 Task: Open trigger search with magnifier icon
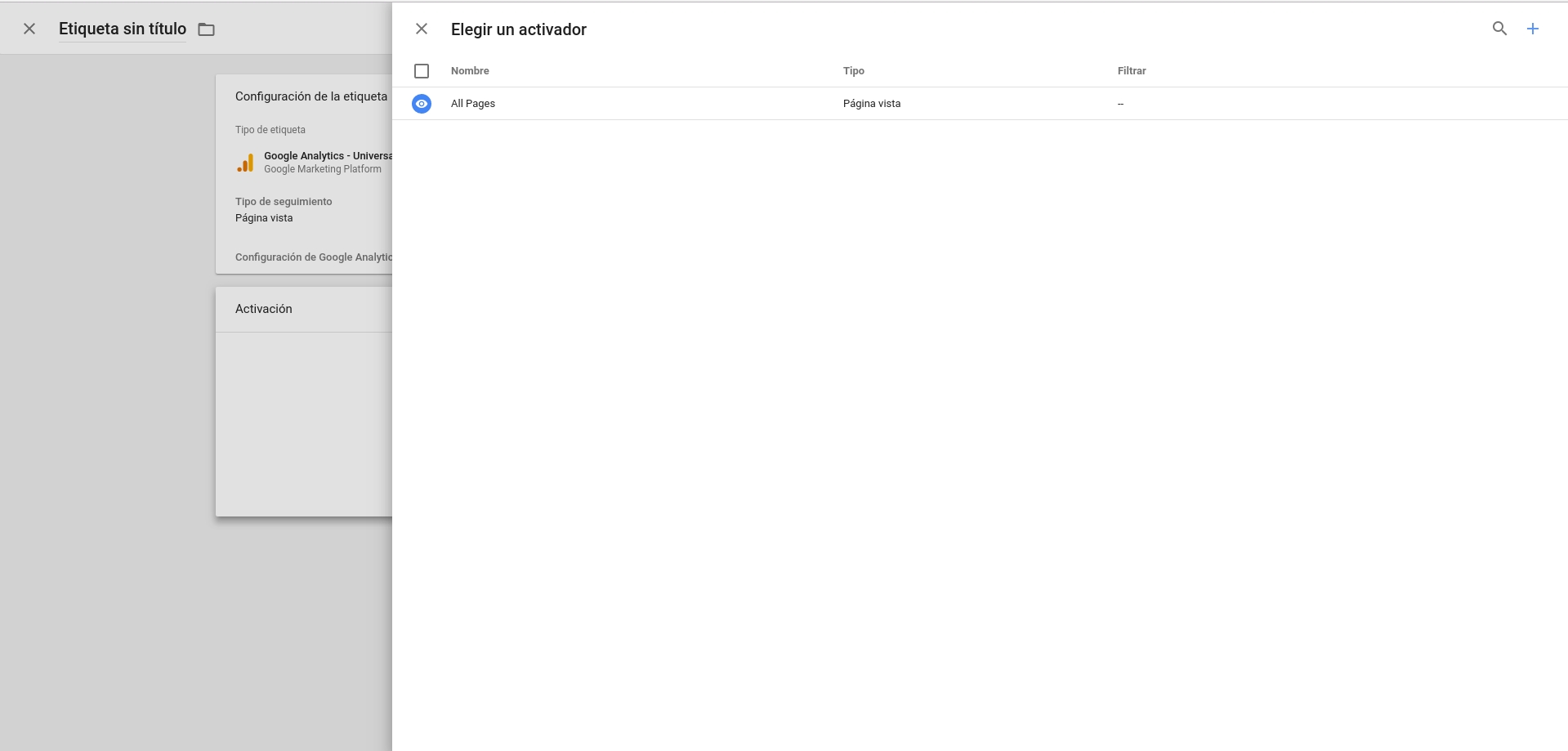1499,29
